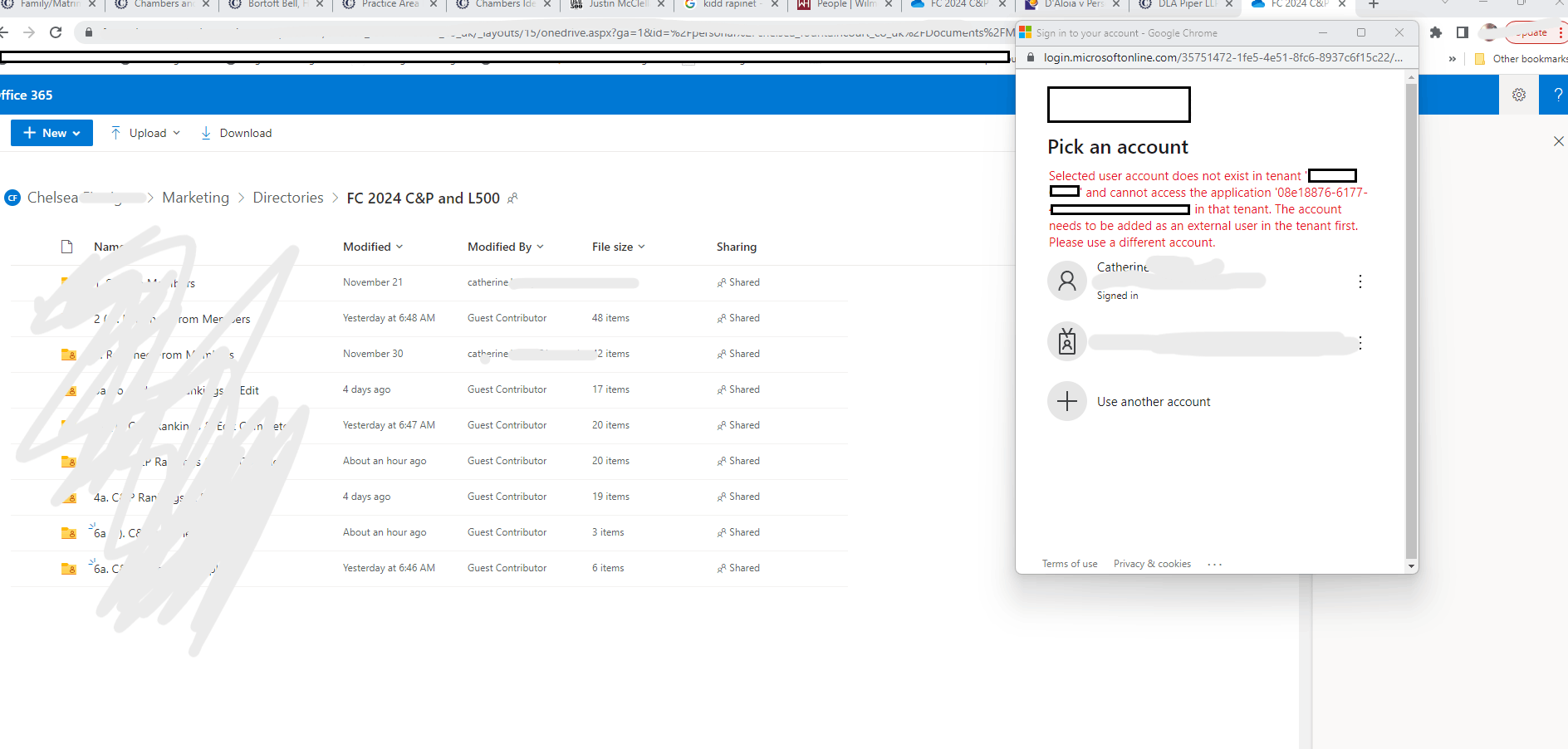
Task: Click the Chrome profile avatar
Action: tap(1489, 32)
